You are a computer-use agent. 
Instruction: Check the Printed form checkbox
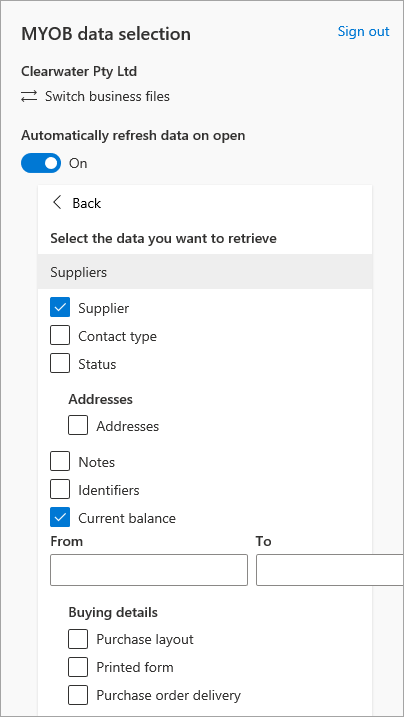pos(78,667)
